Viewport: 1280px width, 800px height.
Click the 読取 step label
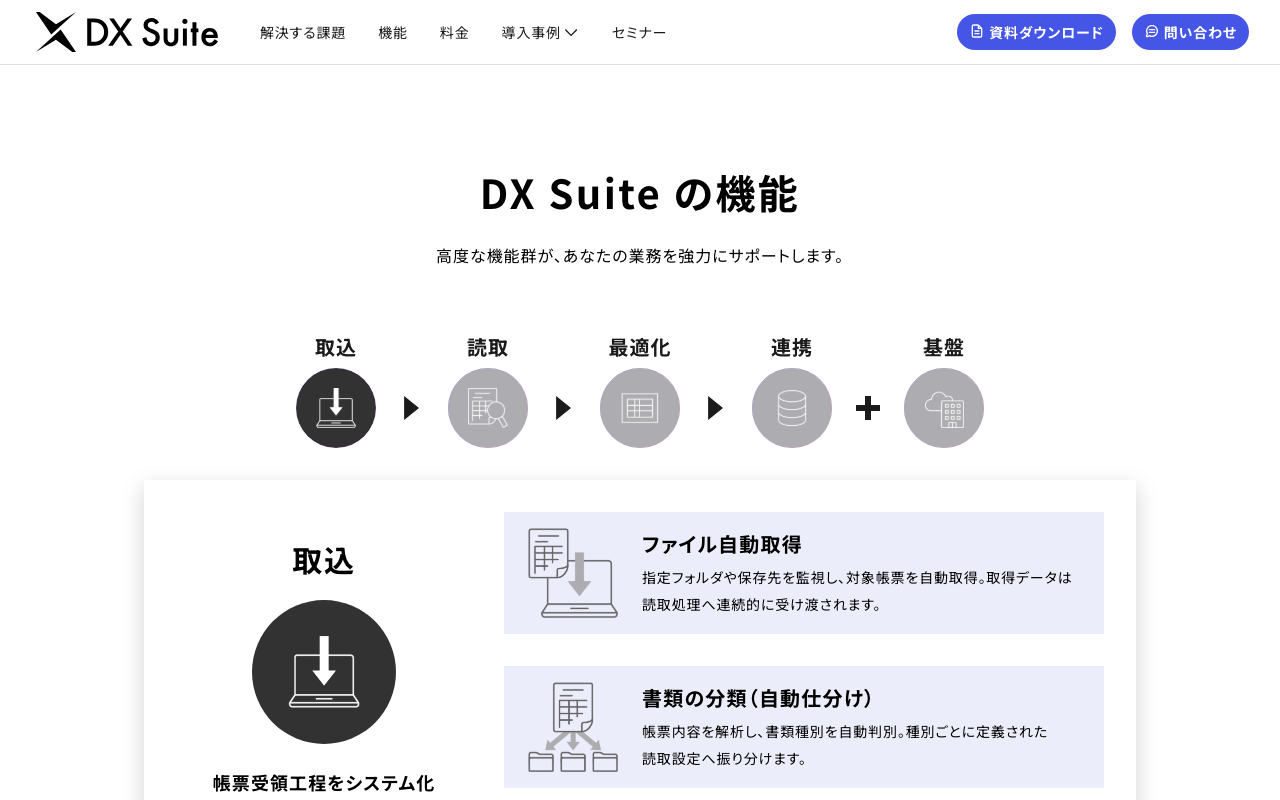pos(488,348)
